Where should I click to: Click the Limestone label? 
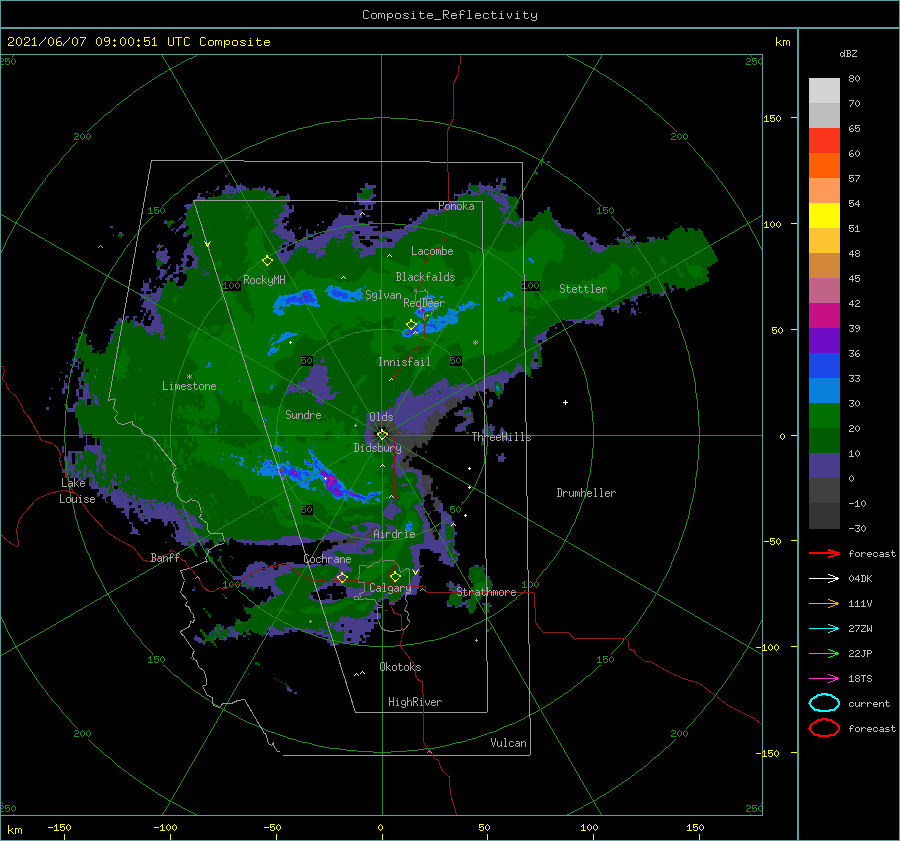pyautogui.click(x=189, y=386)
